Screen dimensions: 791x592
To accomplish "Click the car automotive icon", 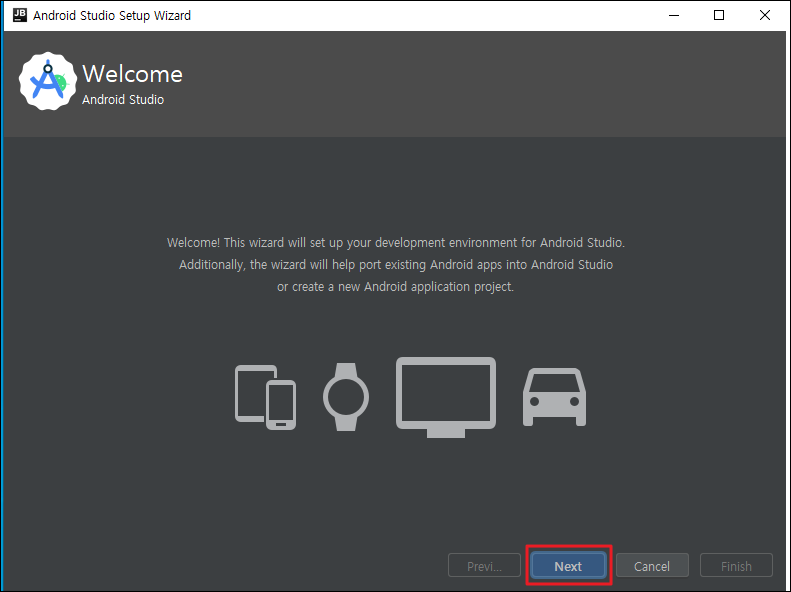I will pos(554,397).
